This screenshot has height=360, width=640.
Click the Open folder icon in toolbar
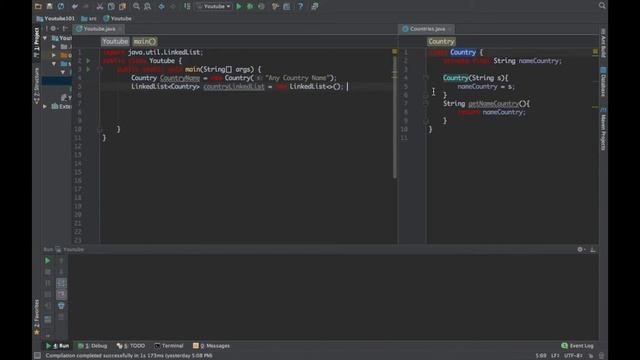[x=38, y=6]
